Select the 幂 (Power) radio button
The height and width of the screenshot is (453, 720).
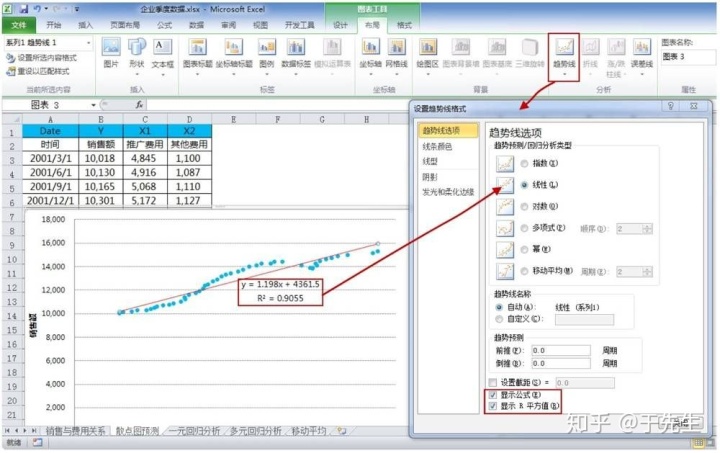click(x=524, y=250)
